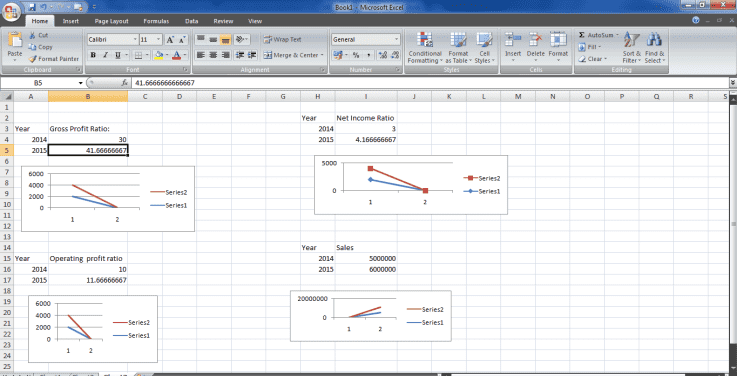
Task: Click the Cut button
Action: (38, 35)
